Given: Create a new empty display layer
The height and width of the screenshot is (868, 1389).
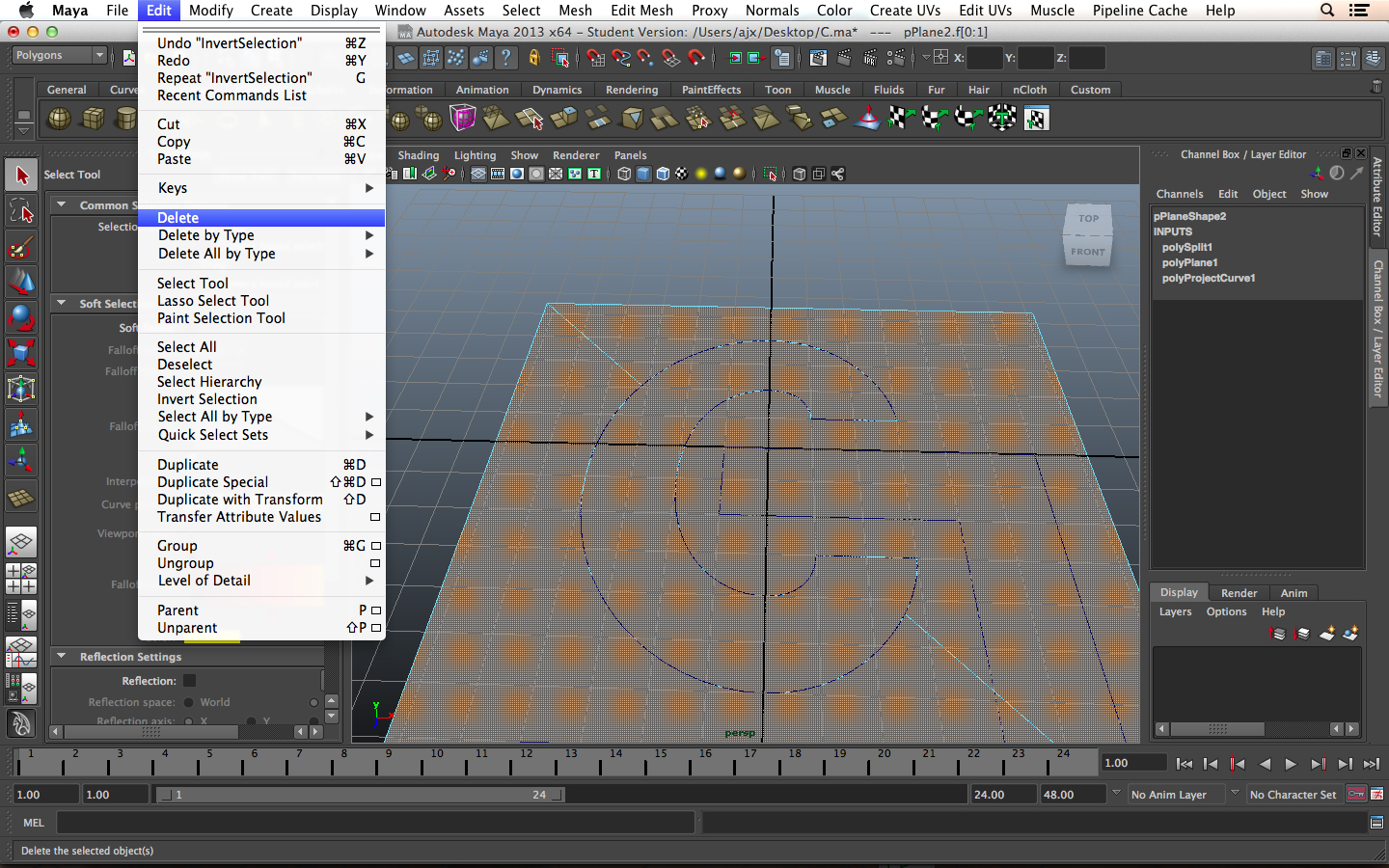Looking at the screenshot, I should [x=1327, y=634].
